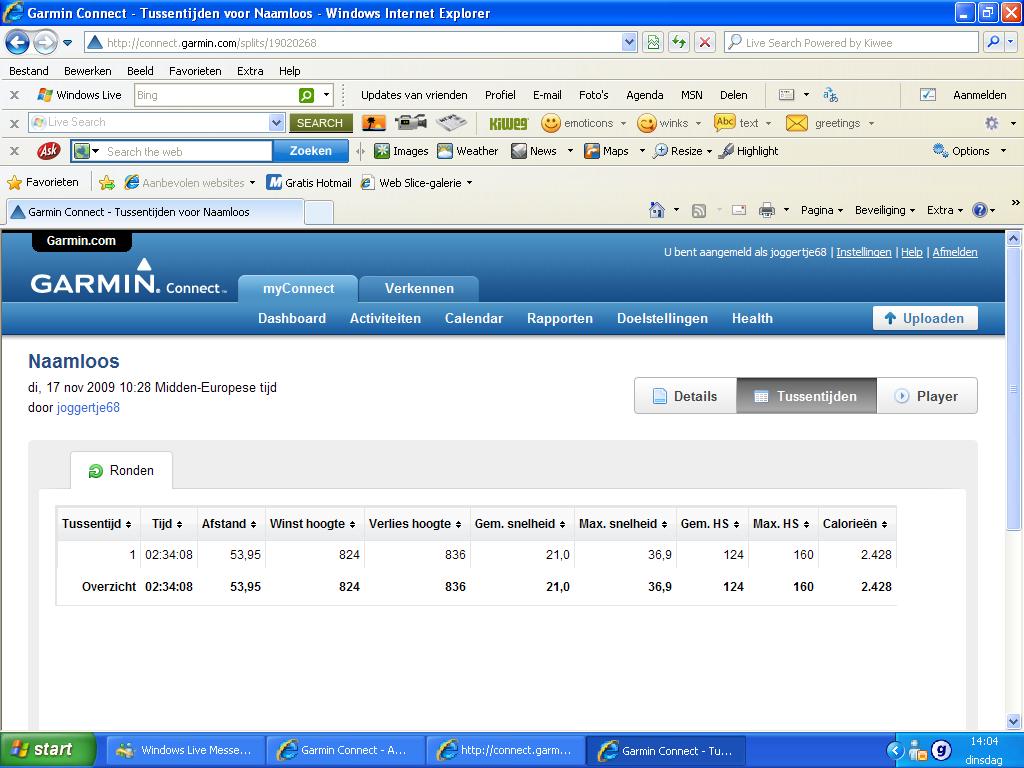Click the Compatibility View icon in address bar
Screen dimensions: 1024x768
[x=653, y=43]
